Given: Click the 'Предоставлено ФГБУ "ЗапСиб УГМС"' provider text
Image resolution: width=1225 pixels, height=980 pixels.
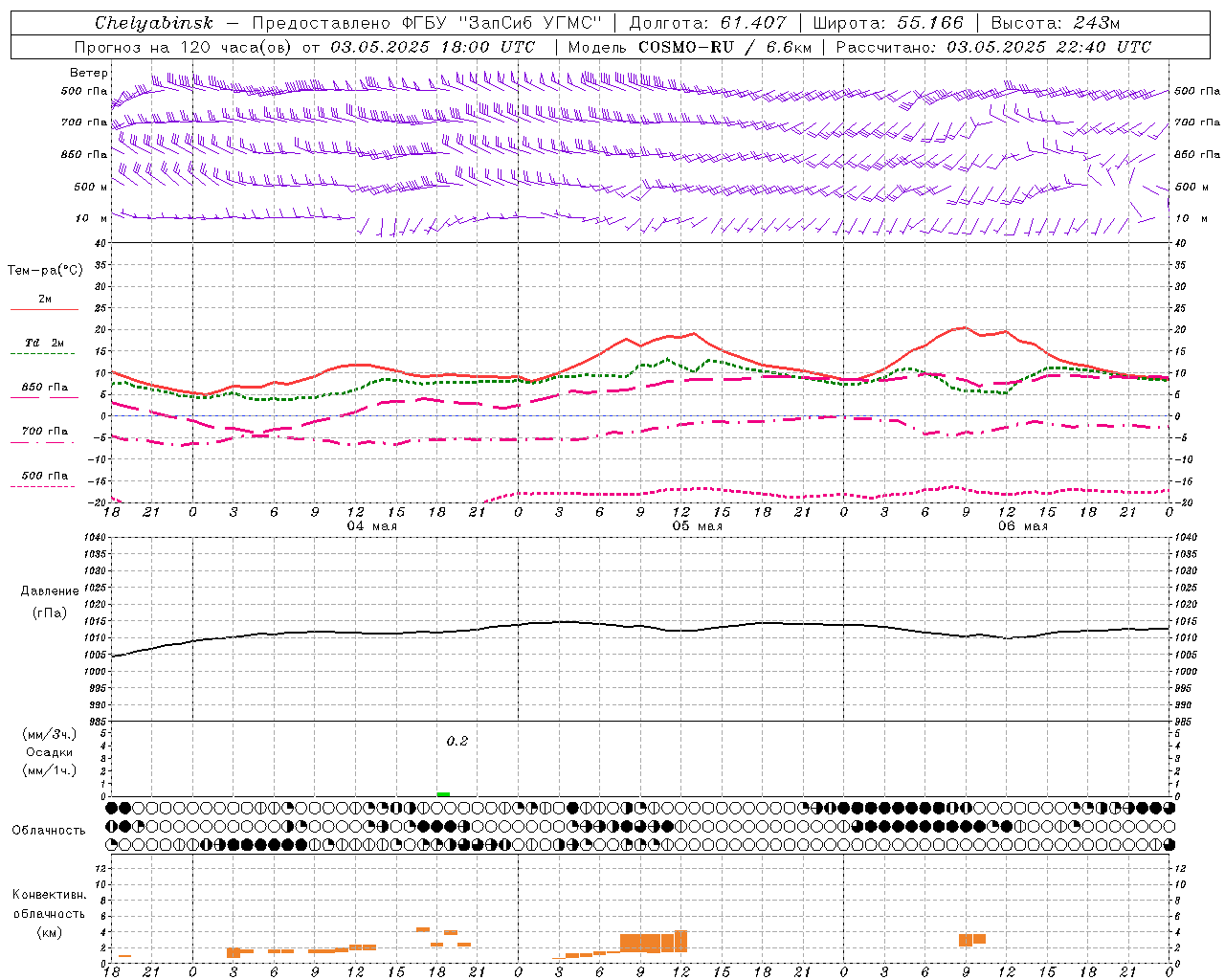Looking at the screenshot, I should pyautogui.click(x=427, y=23).
